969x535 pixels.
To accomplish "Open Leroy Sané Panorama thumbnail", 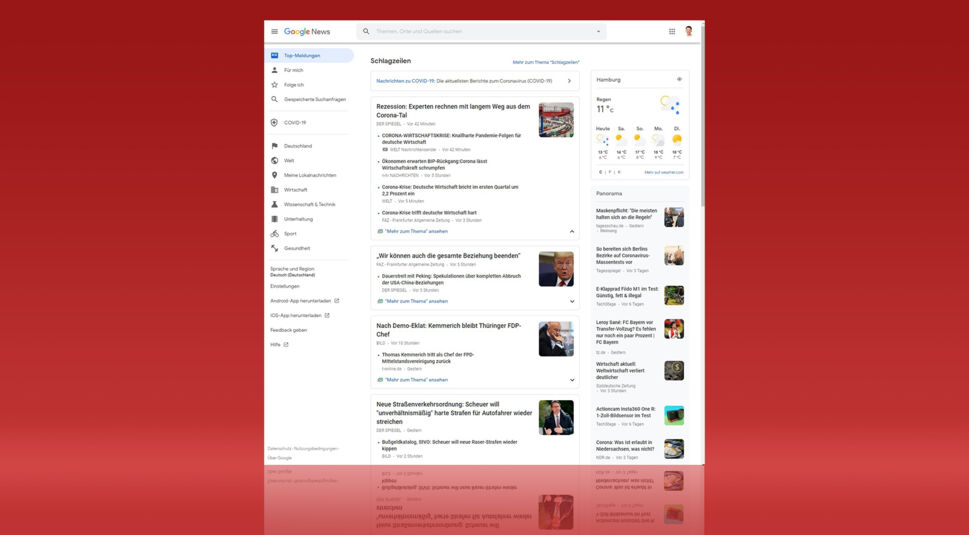I will pos(674,329).
